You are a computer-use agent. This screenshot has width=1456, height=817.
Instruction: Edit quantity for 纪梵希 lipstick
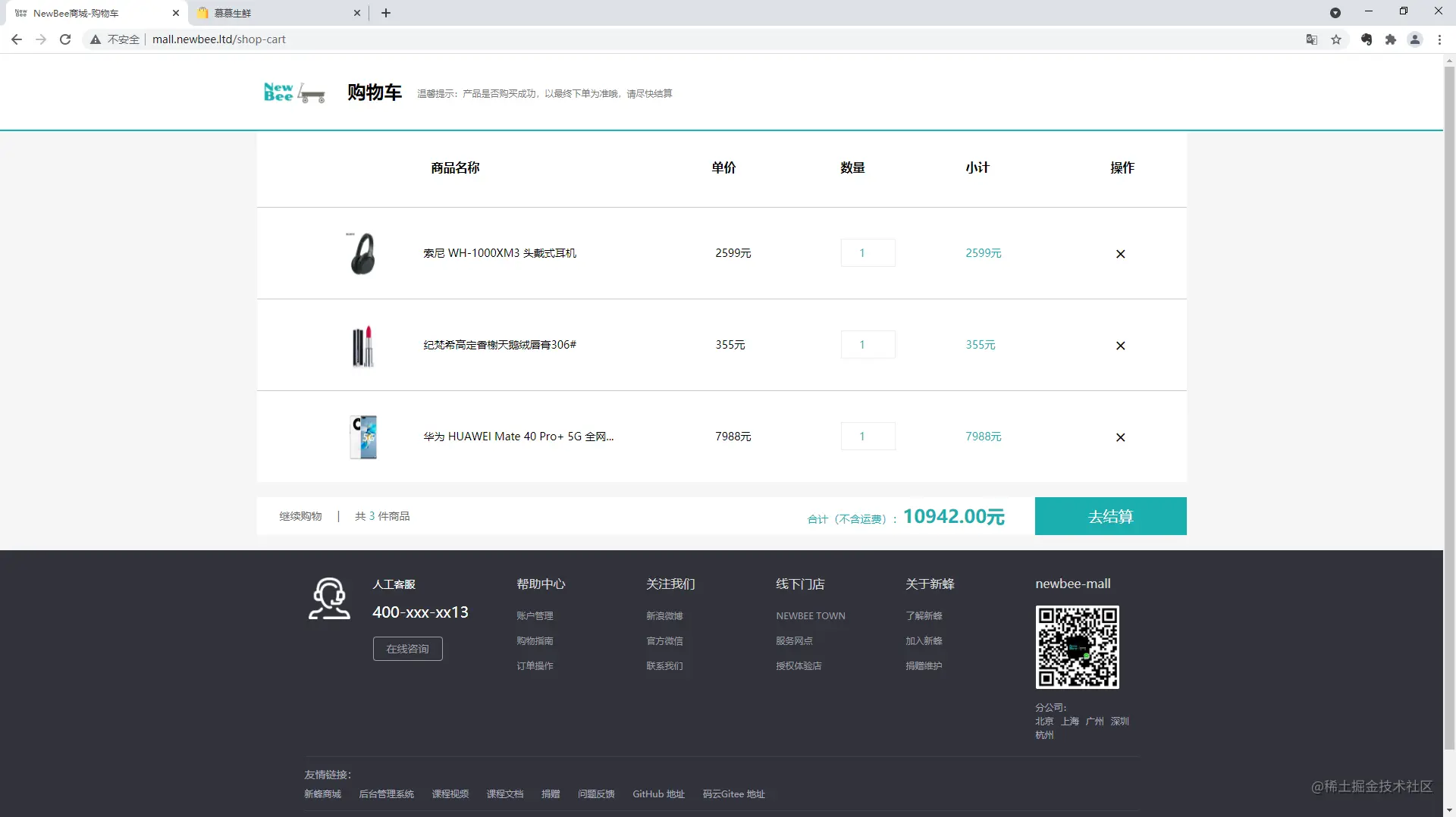tap(868, 345)
